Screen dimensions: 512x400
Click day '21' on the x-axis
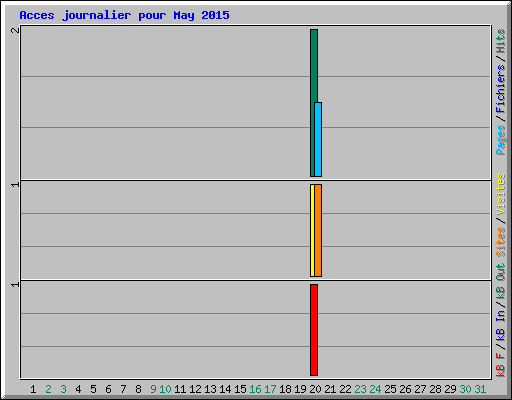coord(330,389)
